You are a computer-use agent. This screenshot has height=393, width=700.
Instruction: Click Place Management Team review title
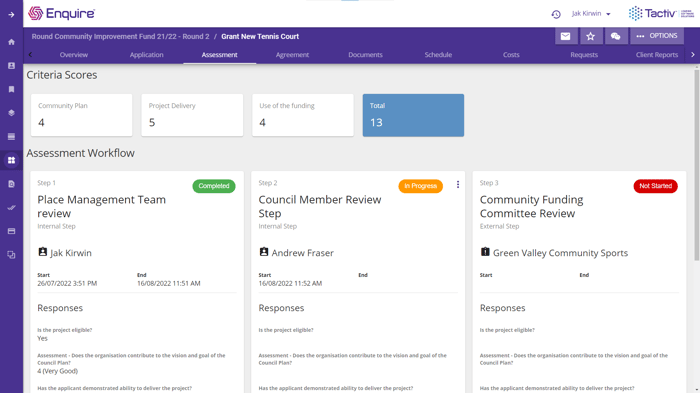[x=101, y=206]
